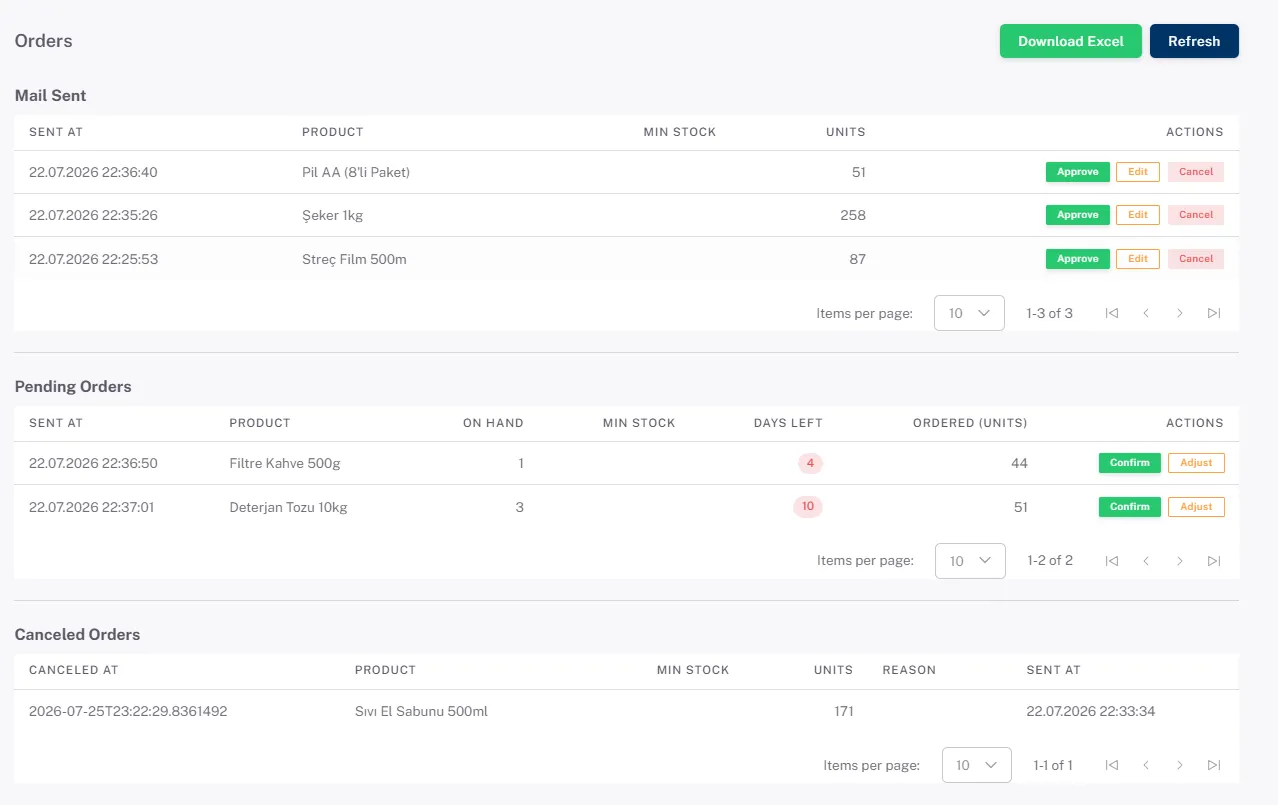Confirm the Deterjan Tozu 10kg pending order

point(1130,507)
